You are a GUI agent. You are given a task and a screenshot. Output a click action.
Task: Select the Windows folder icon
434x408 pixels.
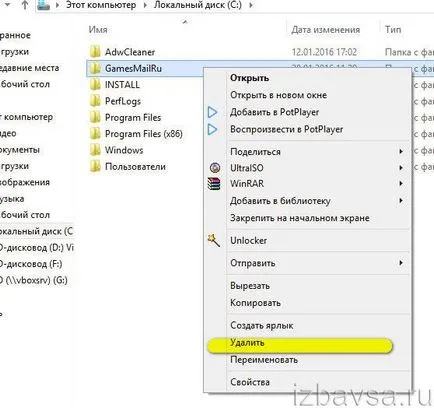(x=95, y=150)
